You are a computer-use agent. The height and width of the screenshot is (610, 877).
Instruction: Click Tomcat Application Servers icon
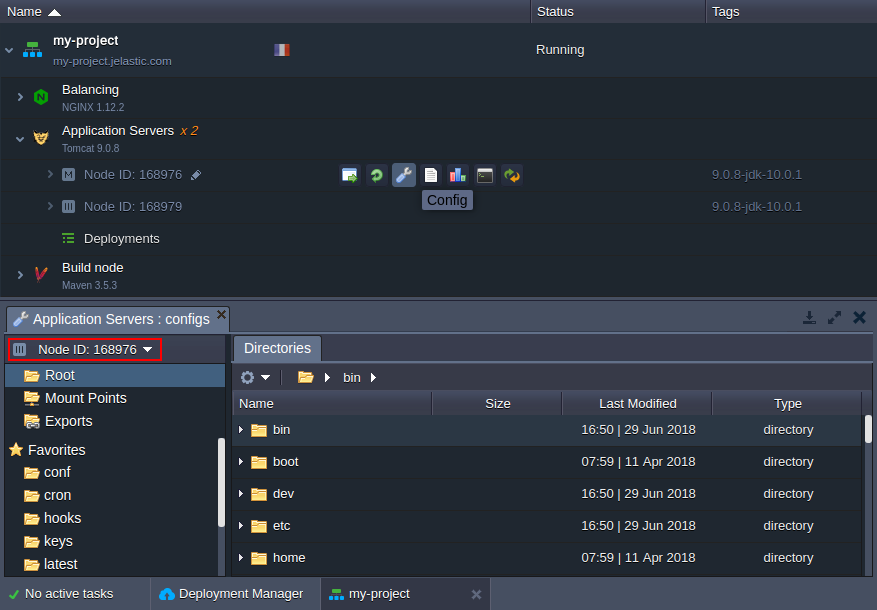[41, 138]
